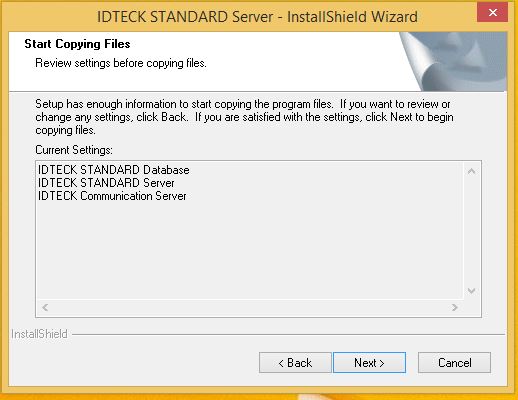Click the Next button to begin copying
The image size is (518, 400).
click(369, 362)
